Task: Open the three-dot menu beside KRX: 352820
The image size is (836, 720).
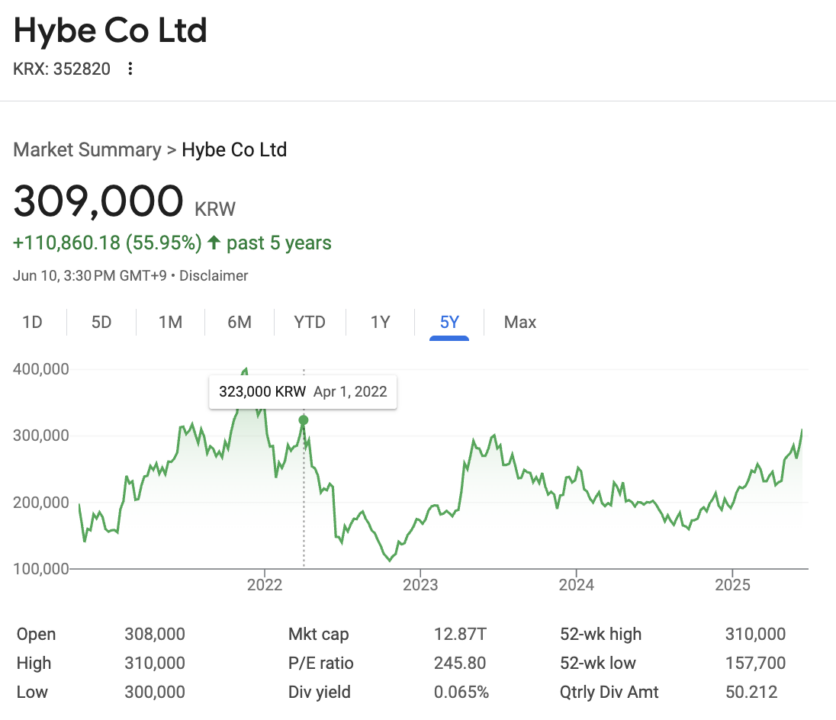Action: coord(131,69)
